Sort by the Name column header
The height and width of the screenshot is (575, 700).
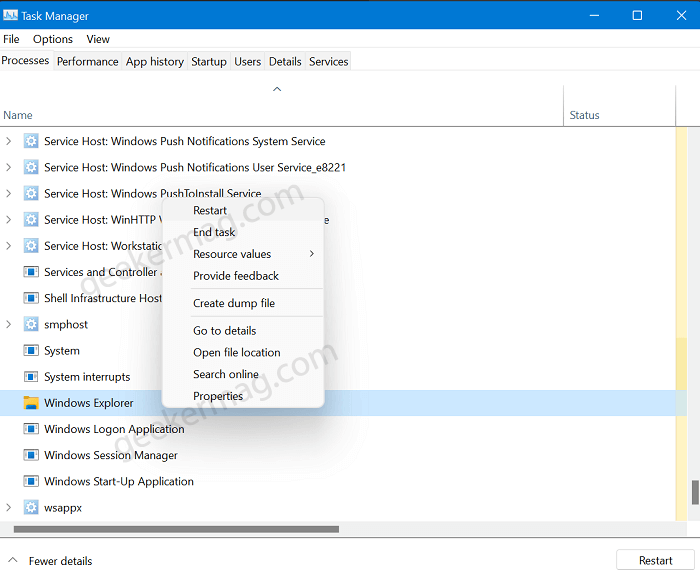point(18,115)
